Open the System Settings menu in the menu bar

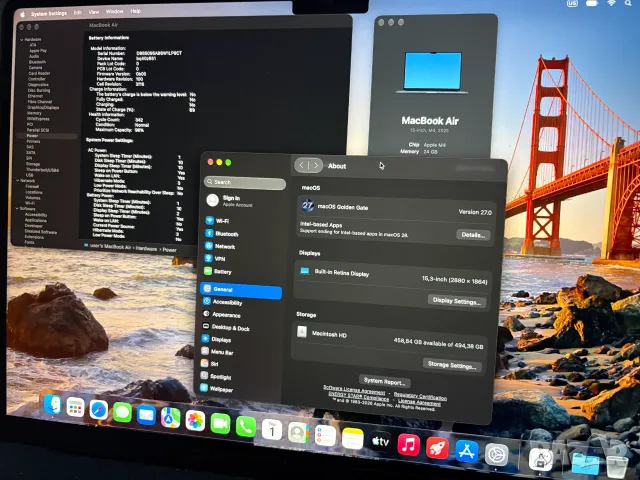point(49,13)
